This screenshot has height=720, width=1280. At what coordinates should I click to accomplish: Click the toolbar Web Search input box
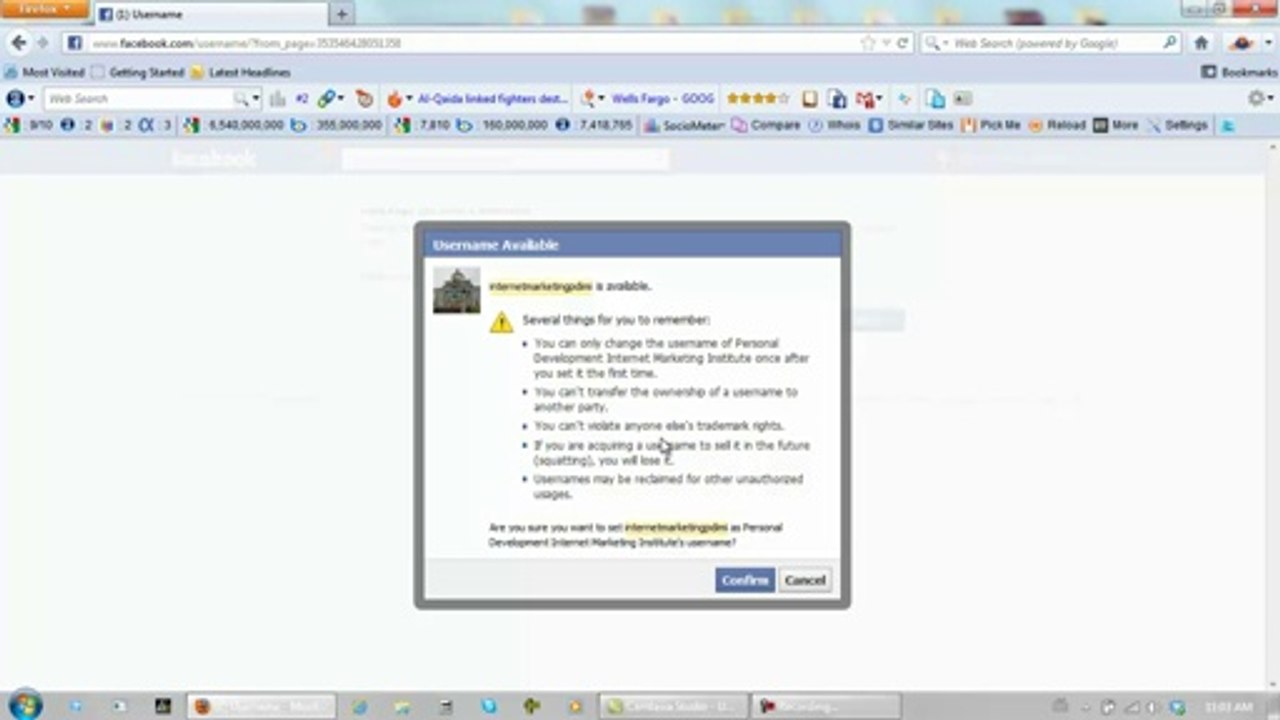pos(139,98)
